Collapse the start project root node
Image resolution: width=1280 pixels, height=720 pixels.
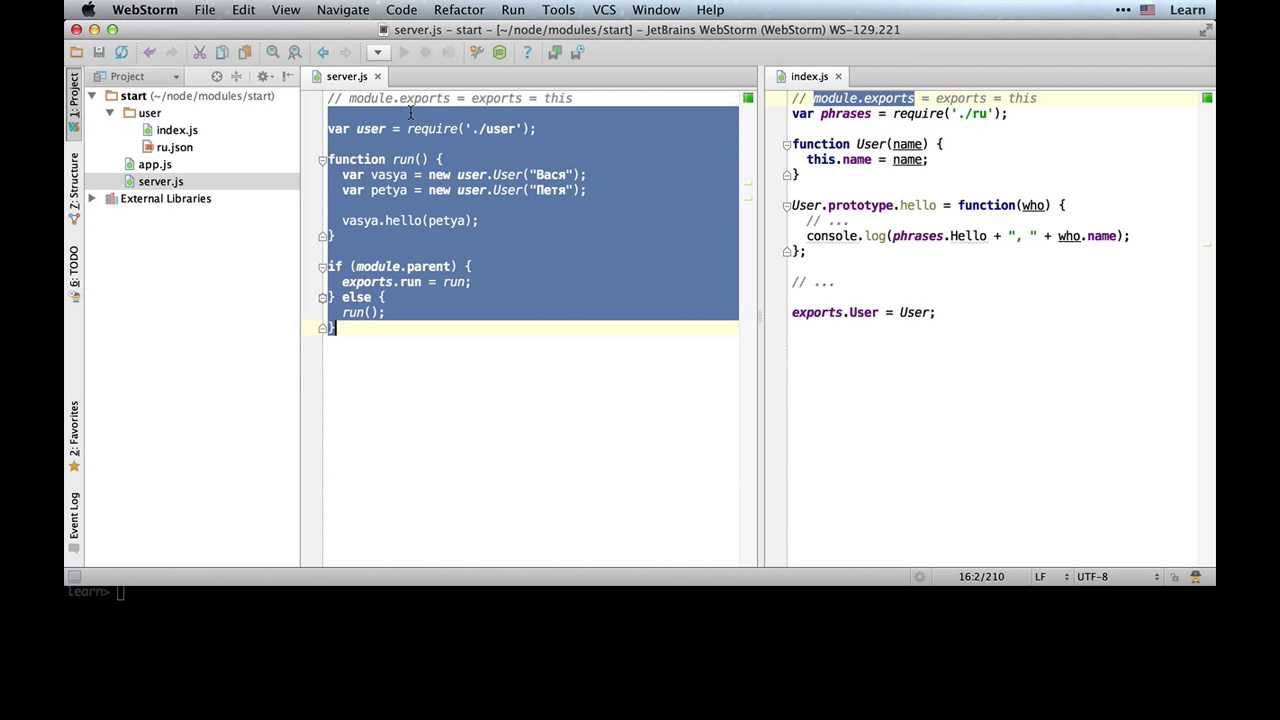tap(92, 96)
